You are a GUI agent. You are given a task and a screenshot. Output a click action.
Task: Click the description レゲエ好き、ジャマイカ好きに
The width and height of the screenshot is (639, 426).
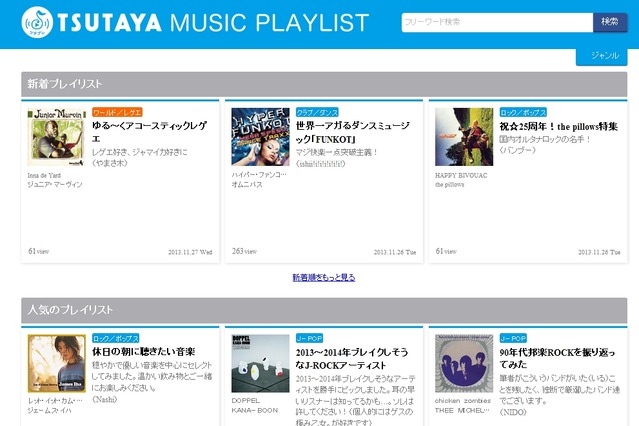tap(140, 152)
